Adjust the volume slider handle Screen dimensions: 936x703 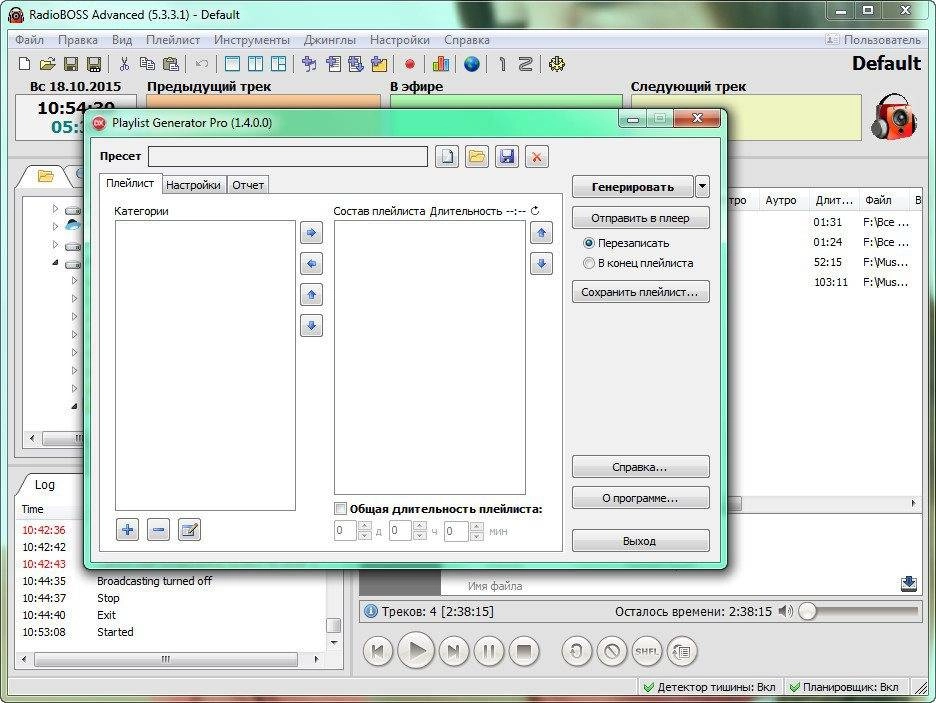808,611
